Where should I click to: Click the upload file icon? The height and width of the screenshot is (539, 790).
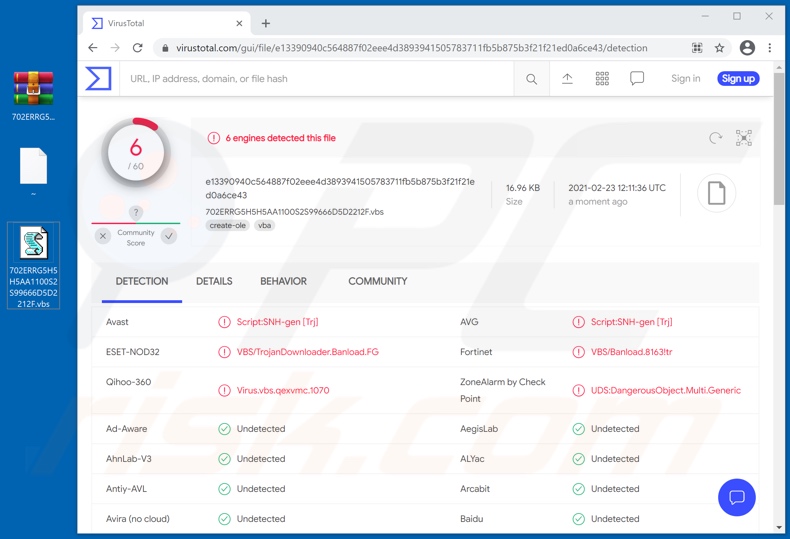567,79
